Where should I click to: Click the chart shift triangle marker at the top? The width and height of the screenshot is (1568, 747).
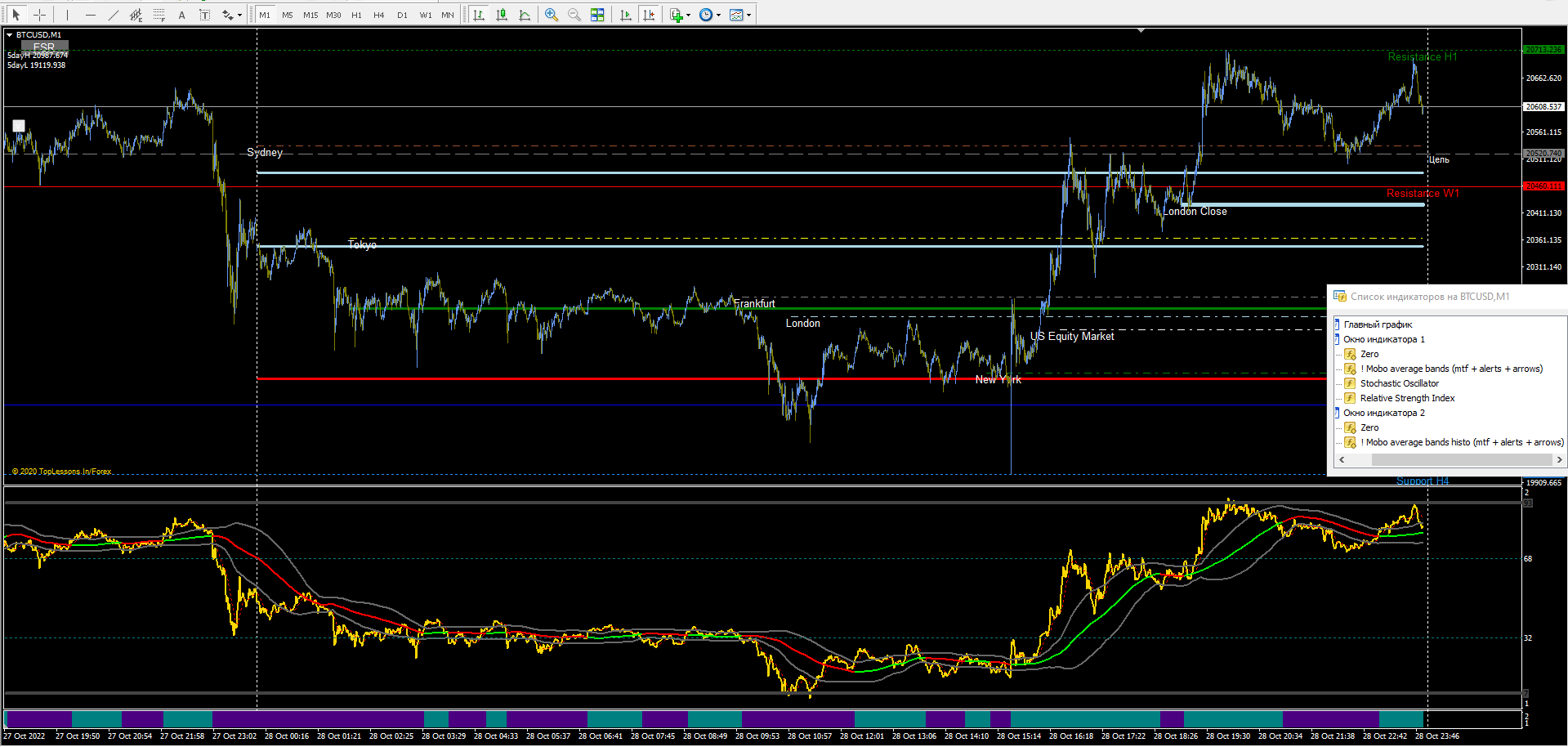pos(1141,30)
